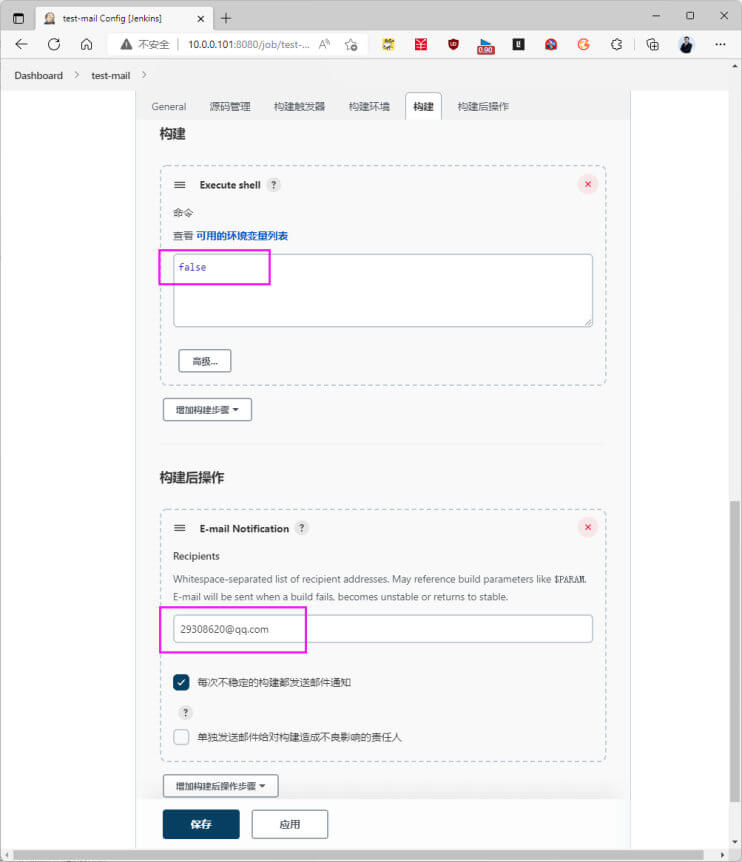Switch to the 源码管理 tab
The height and width of the screenshot is (862, 742).
click(x=230, y=107)
